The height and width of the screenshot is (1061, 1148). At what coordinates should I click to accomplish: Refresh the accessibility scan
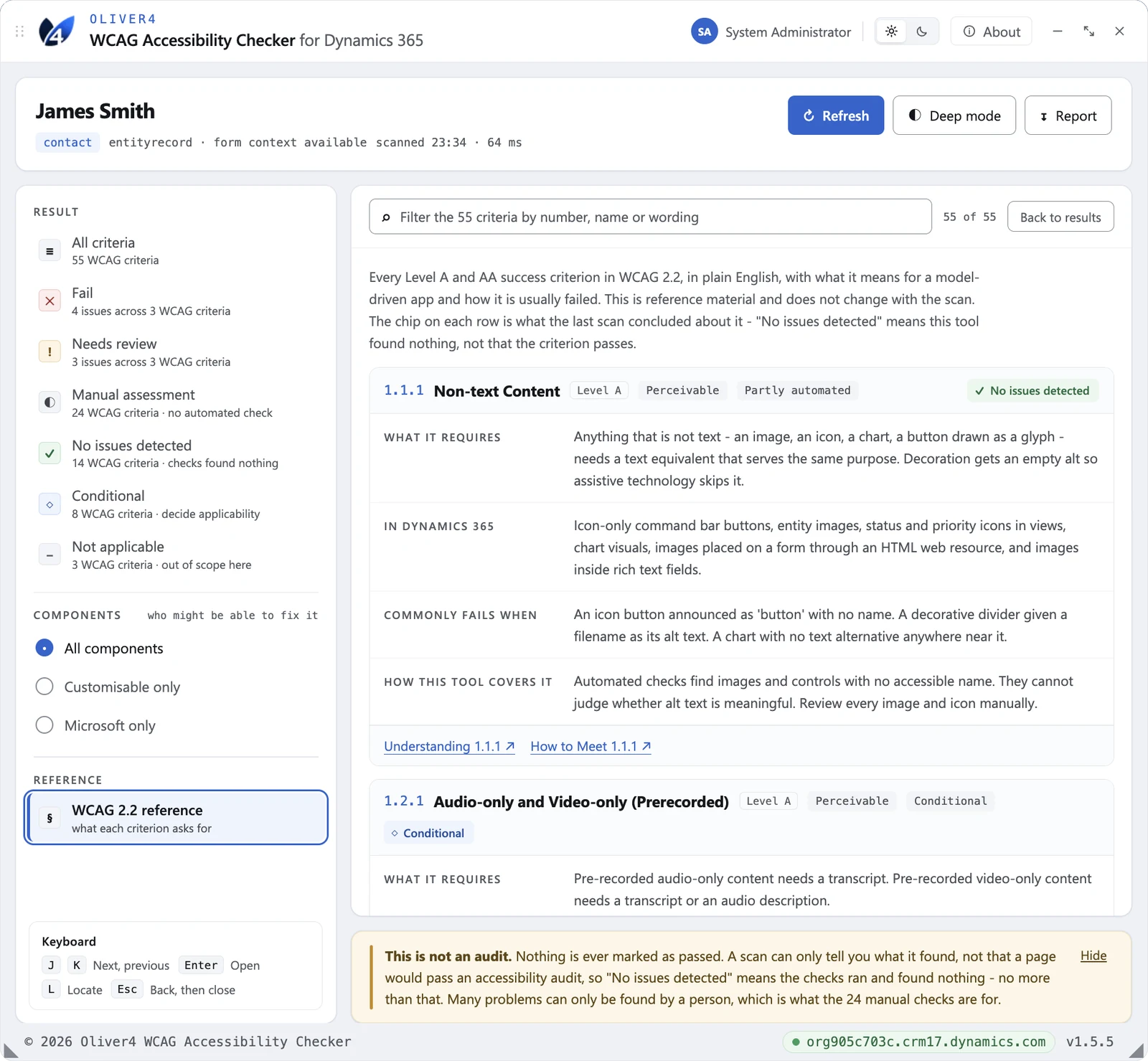[x=836, y=115]
